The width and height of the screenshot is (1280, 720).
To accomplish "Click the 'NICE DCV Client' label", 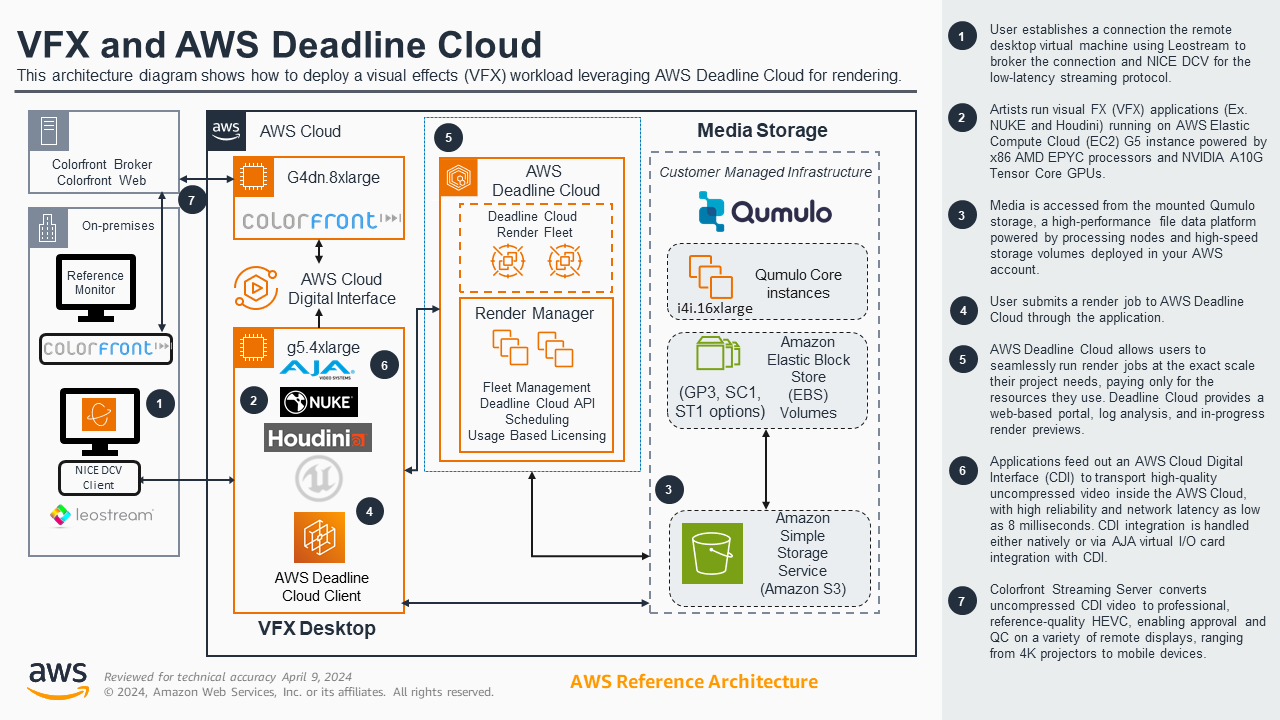I will (x=98, y=477).
